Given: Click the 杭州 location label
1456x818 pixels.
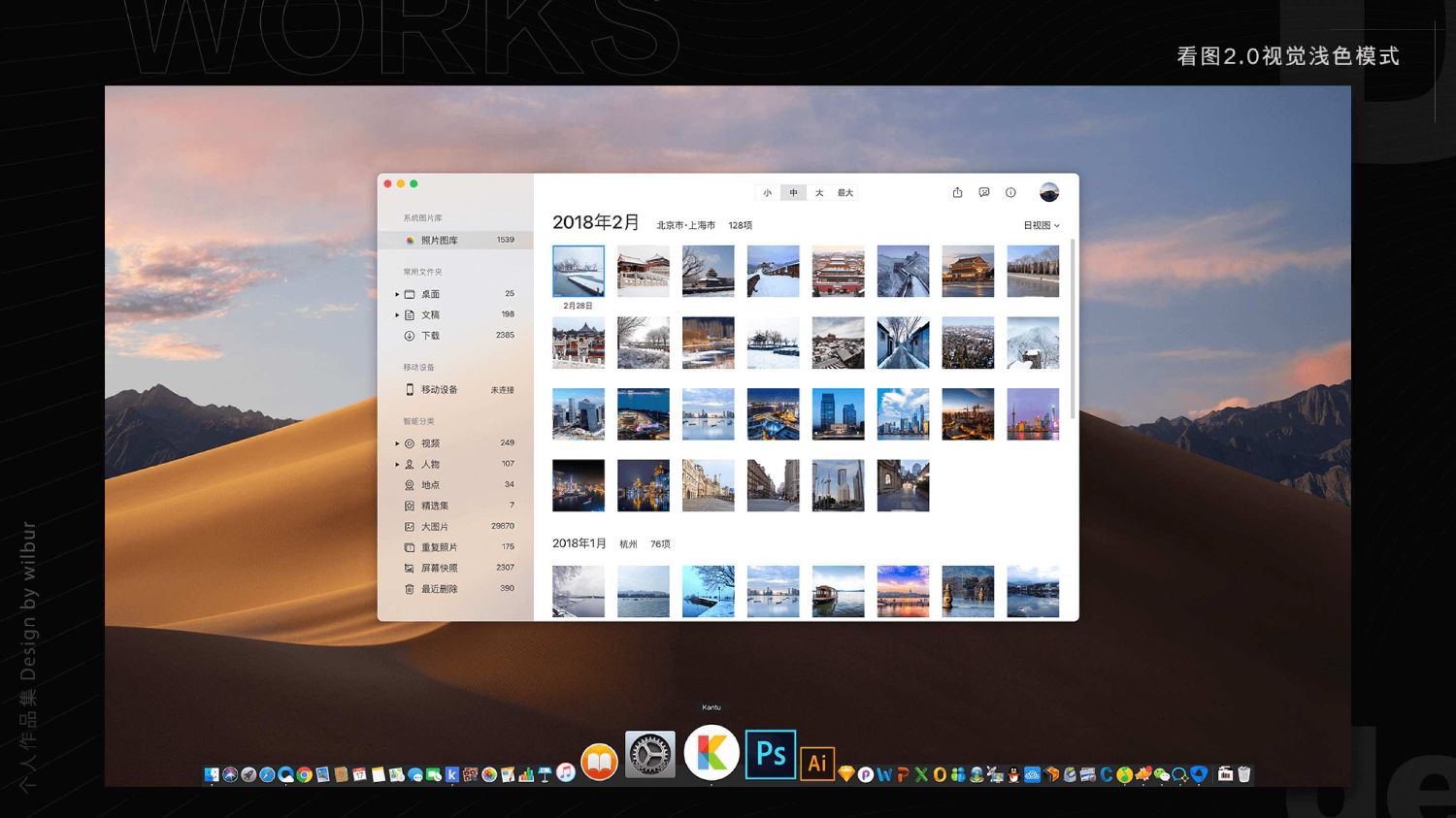Looking at the screenshot, I should point(629,544).
